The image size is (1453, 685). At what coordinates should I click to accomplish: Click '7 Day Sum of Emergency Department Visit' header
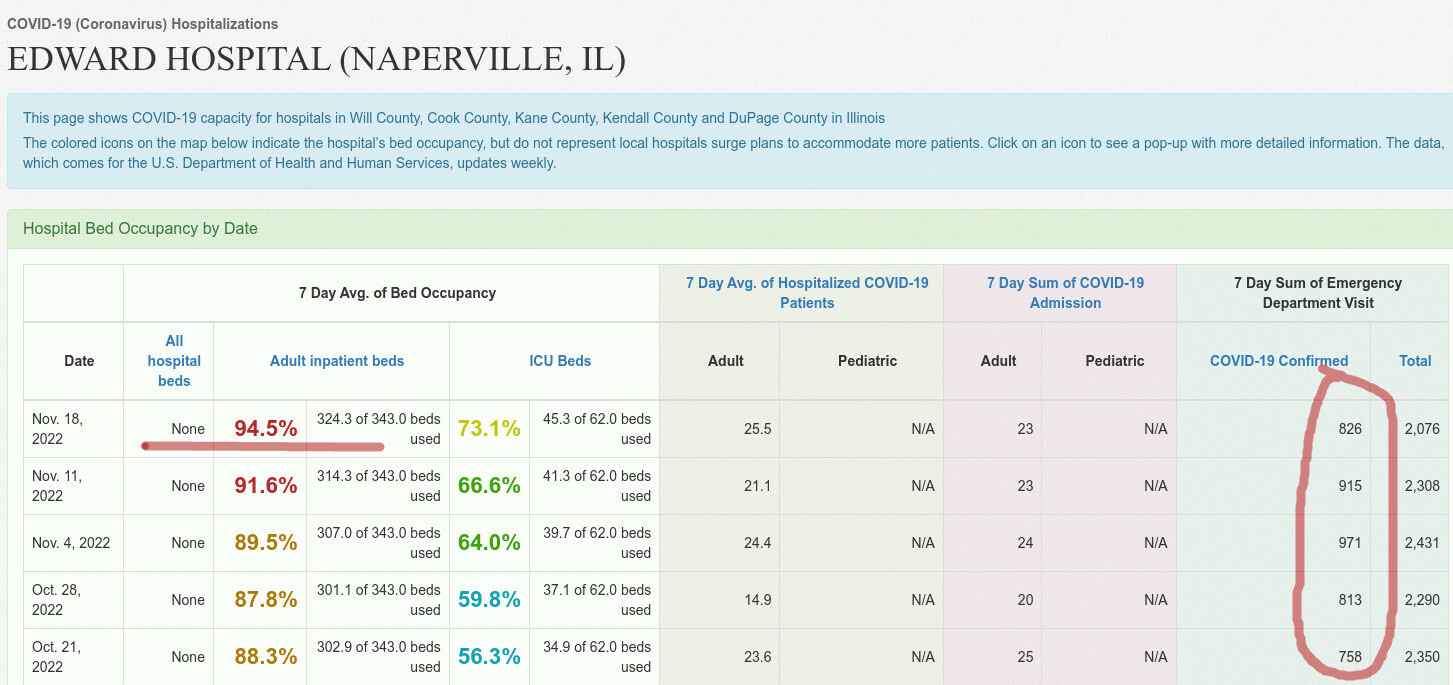tap(1318, 293)
